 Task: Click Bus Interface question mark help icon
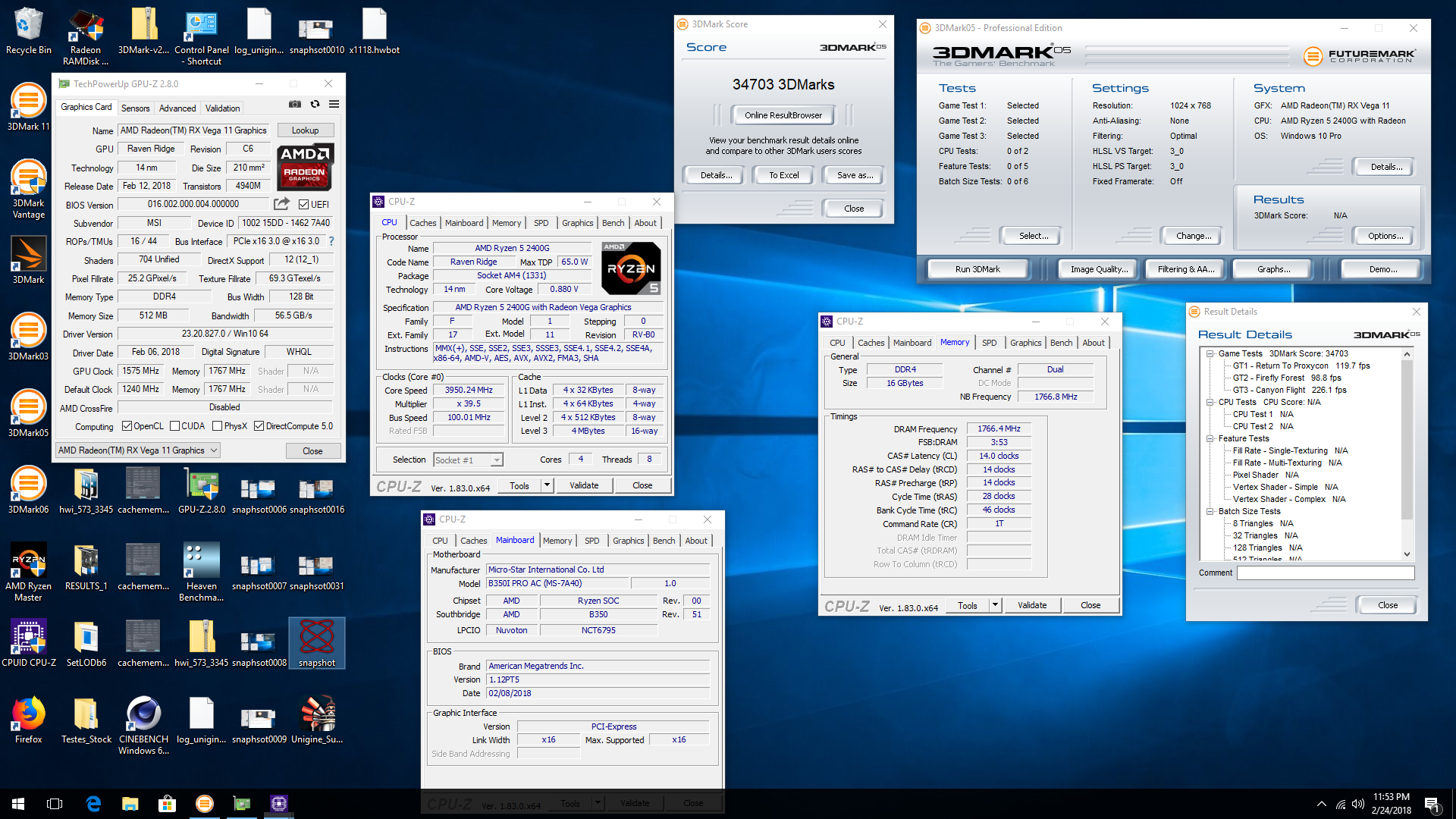pos(331,241)
